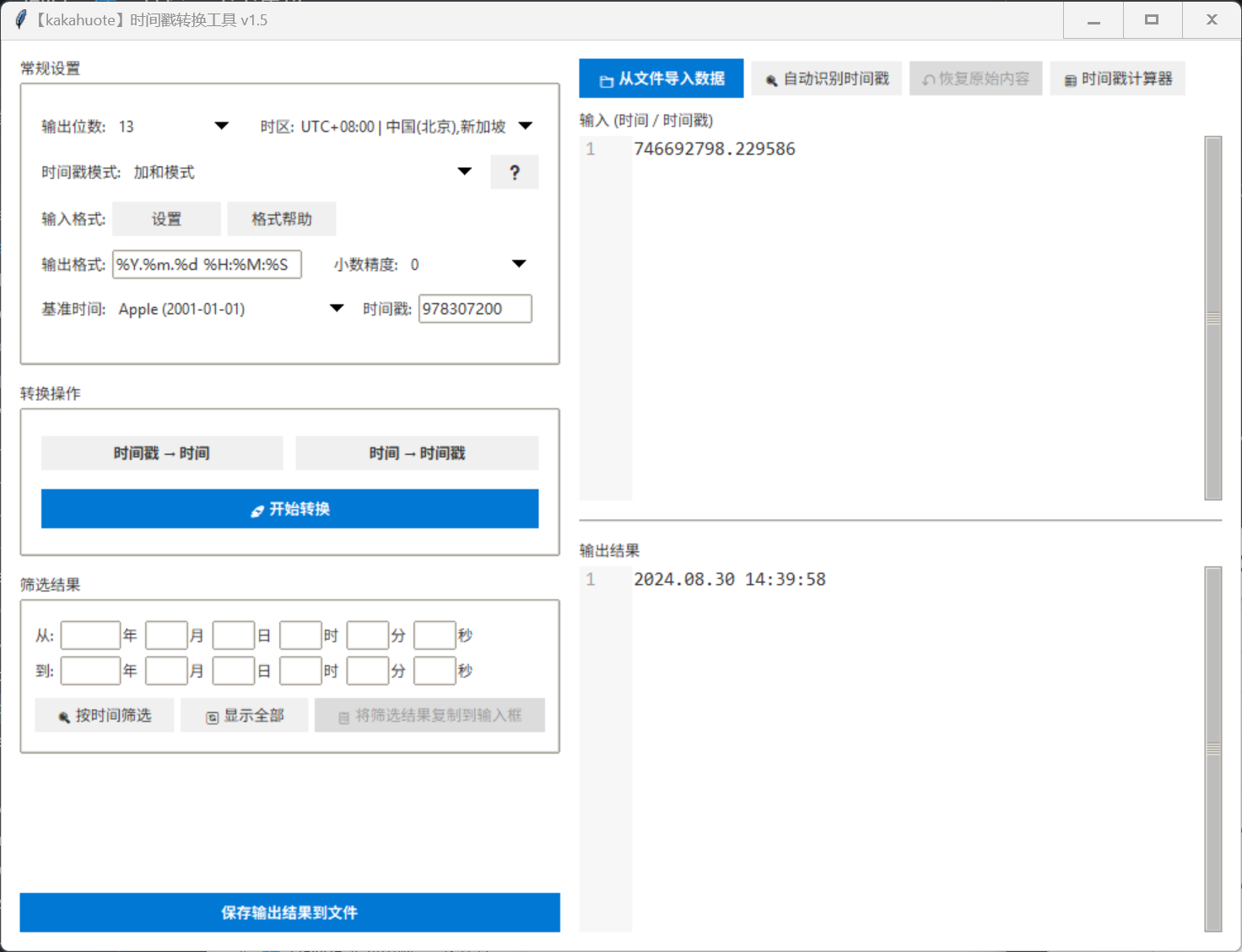This screenshot has width=1242, height=952.
Task: Open the timezone UTC+08:00 dropdown
Action: tap(526, 126)
